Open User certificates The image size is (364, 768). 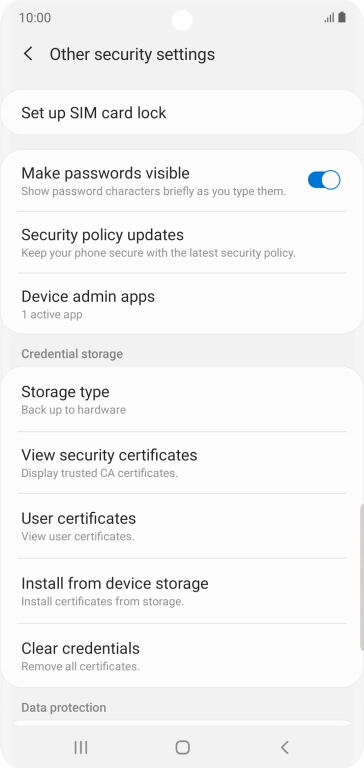pos(182,526)
